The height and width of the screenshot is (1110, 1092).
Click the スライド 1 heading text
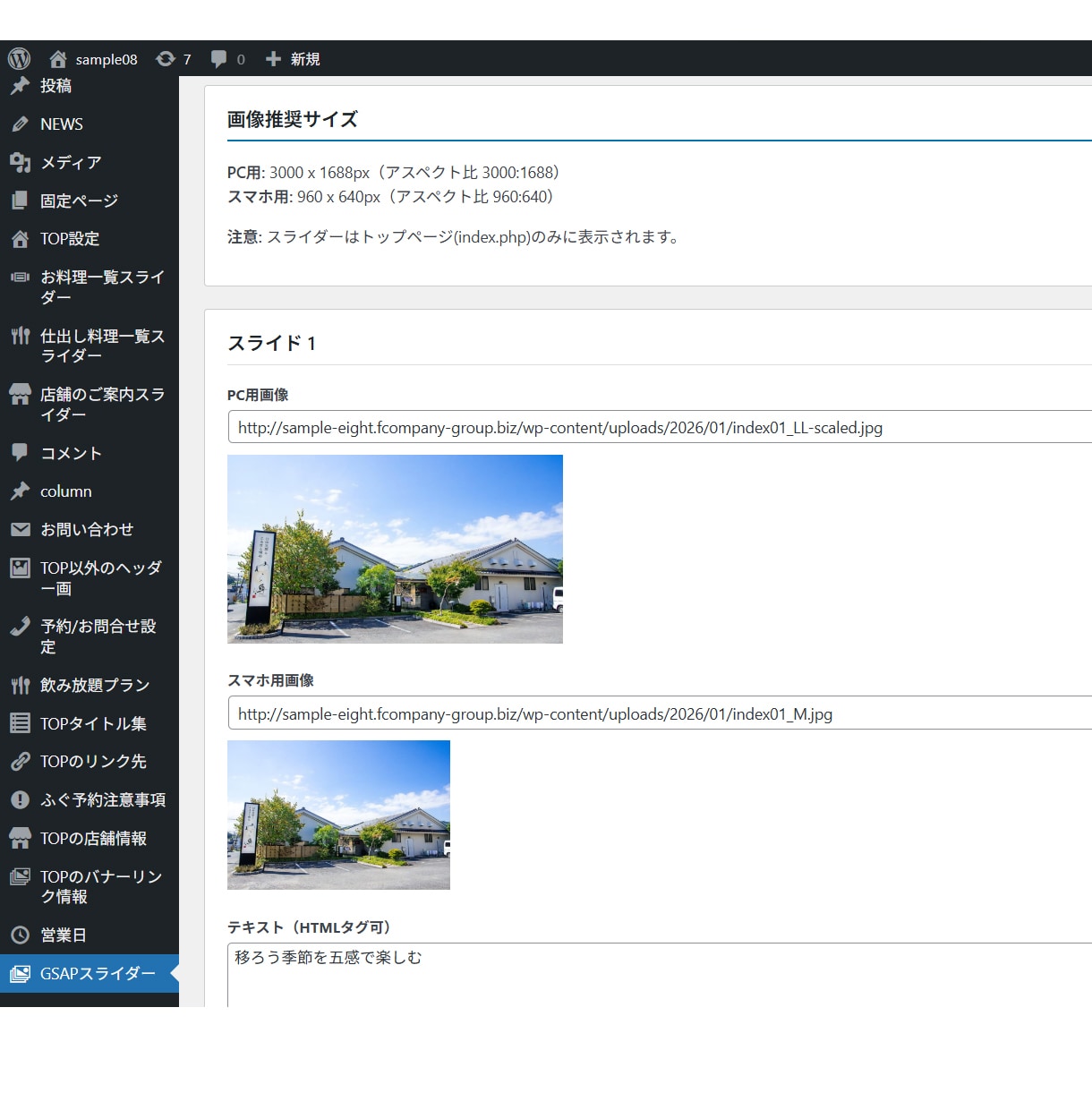click(x=272, y=343)
